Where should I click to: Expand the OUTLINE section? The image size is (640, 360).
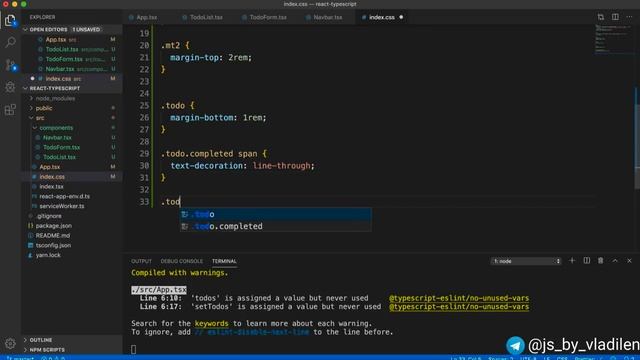coord(71,340)
